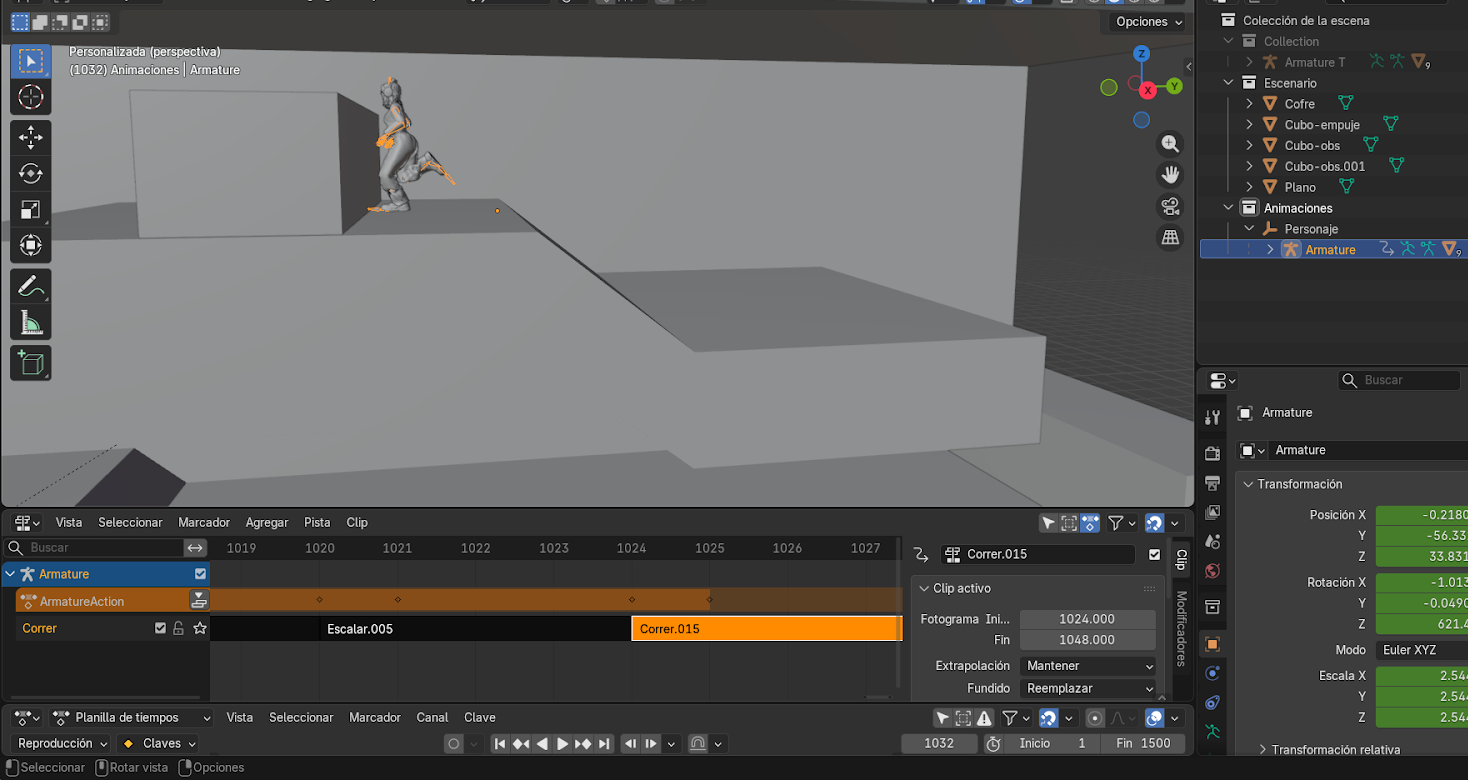Expand the Cubo-empuje object in the outliner

click(1249, 125)
